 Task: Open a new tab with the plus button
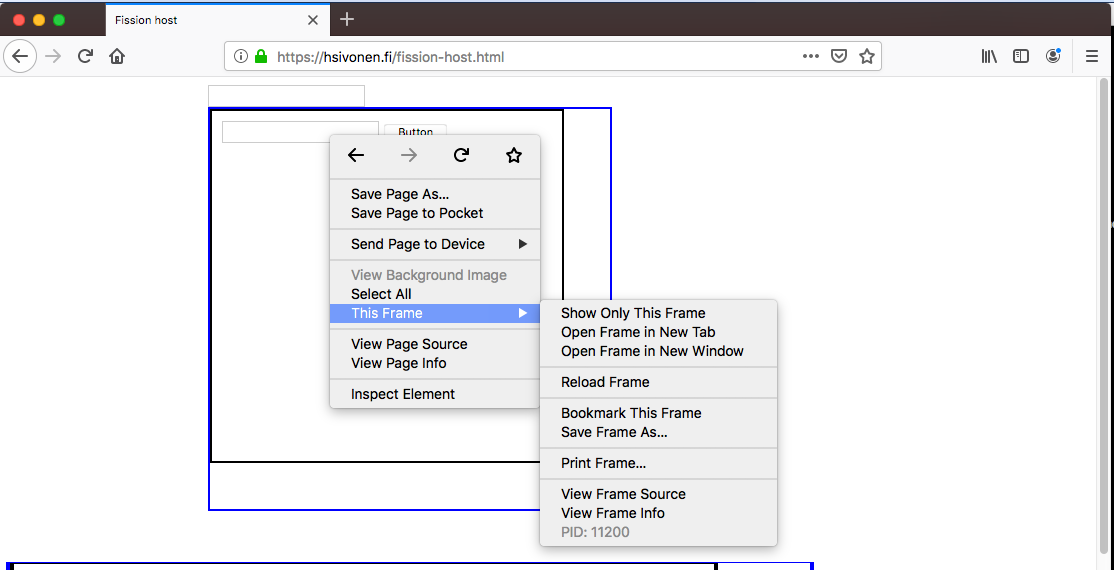[347, 19]
